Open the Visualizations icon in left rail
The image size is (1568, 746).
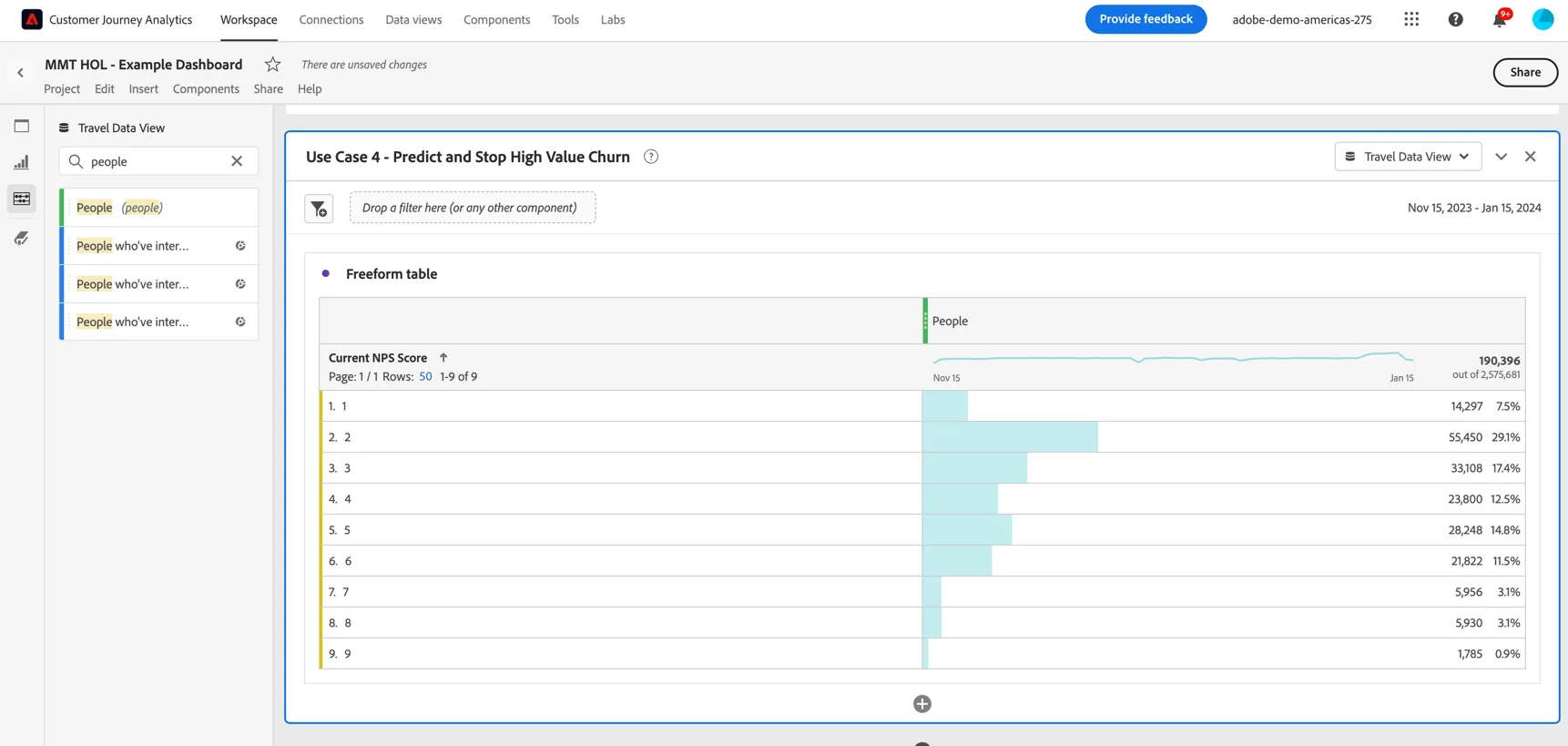click(x=22, y=162)
